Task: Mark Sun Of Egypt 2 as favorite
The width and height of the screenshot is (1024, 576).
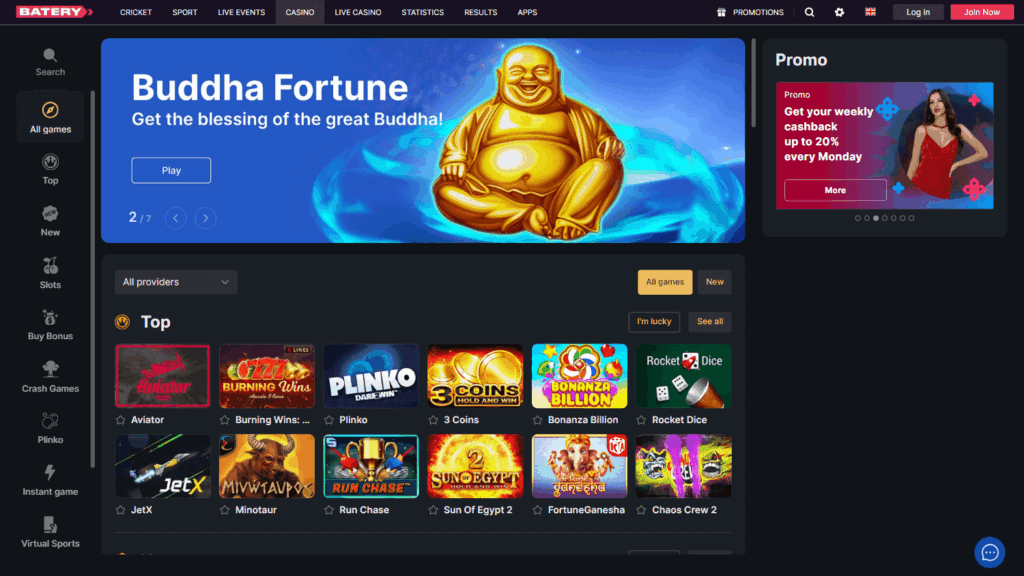Action: (433, 510)
